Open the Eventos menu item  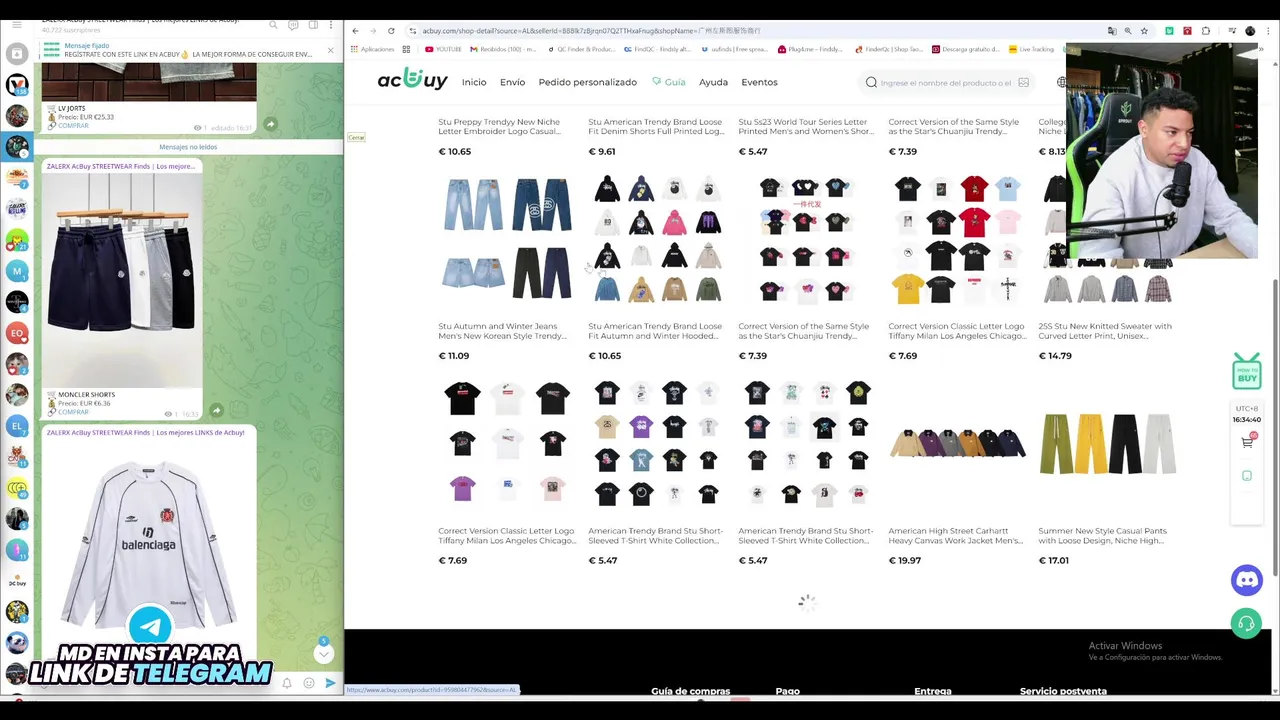(759, 82)
